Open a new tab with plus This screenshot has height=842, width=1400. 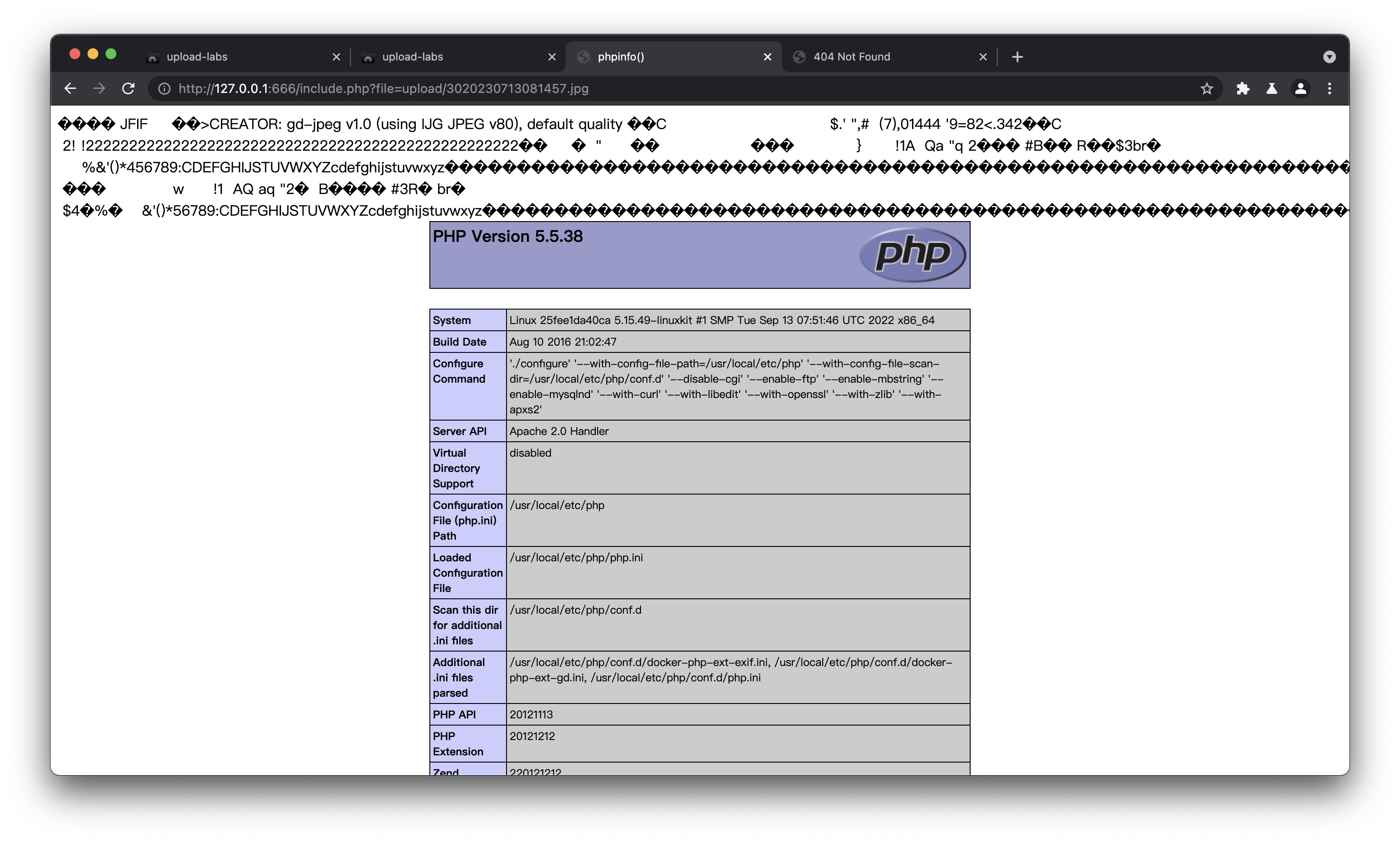pyautogui.click(x=1017, y=57)
